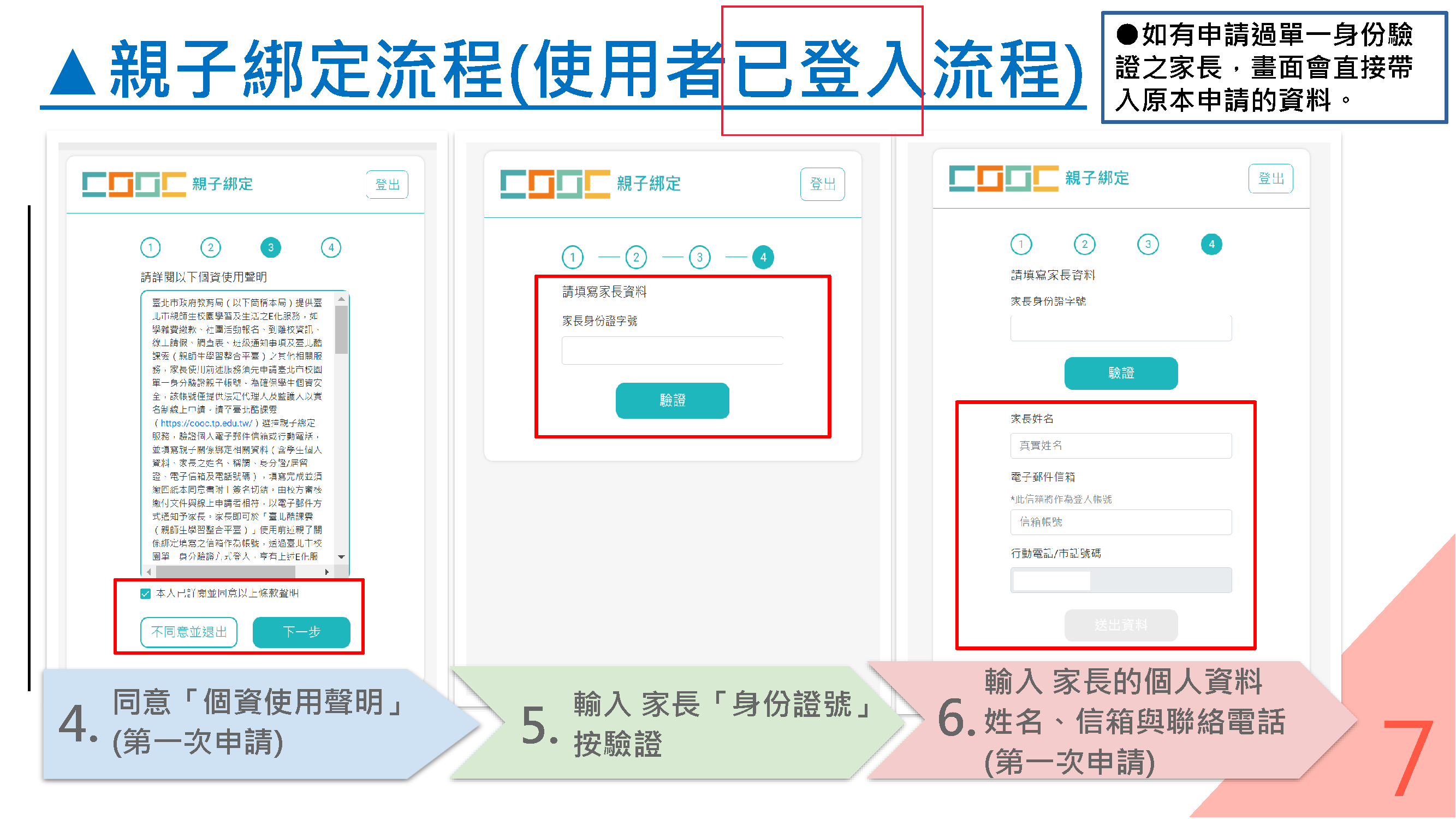Click the 親子綁定 title in the right panel
The image size is (1456, 819).
[1097, 179]
